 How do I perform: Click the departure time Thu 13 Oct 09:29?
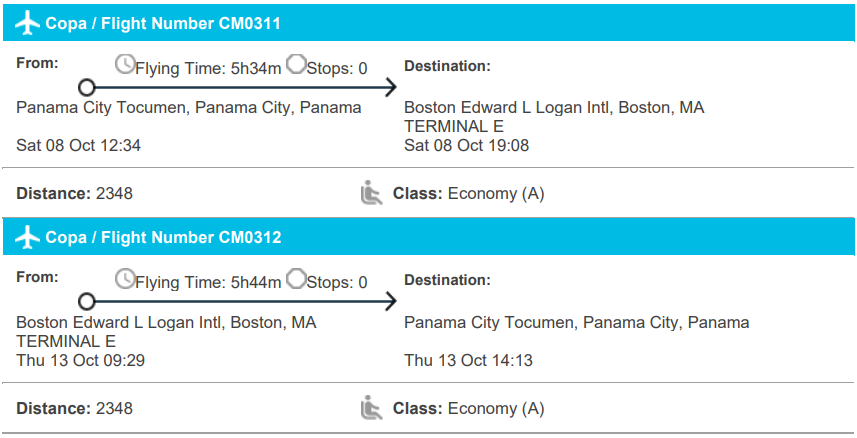pos(81,360)
